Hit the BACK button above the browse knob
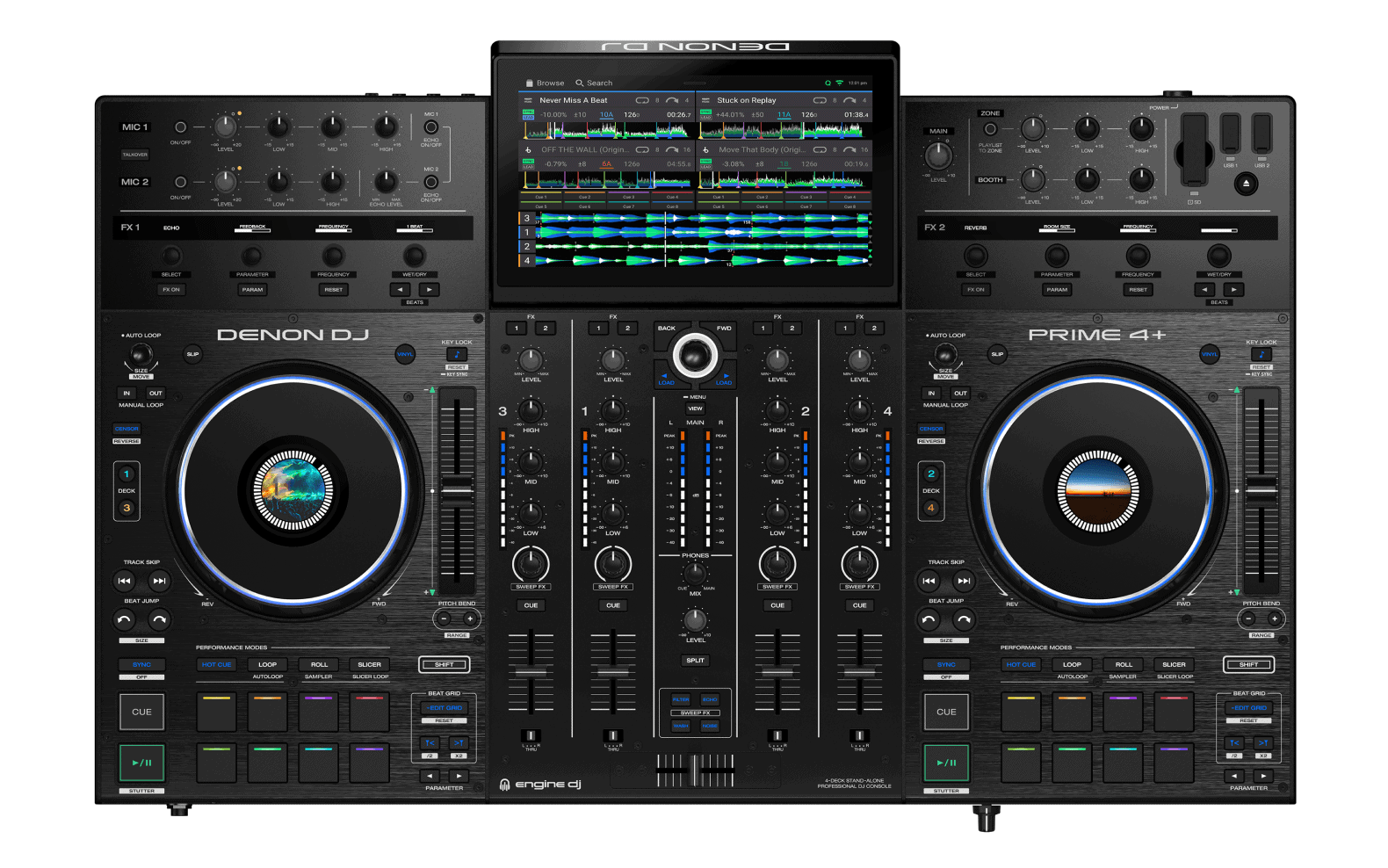The width and height of the screenshot is (1388, 868). [667, 329]
